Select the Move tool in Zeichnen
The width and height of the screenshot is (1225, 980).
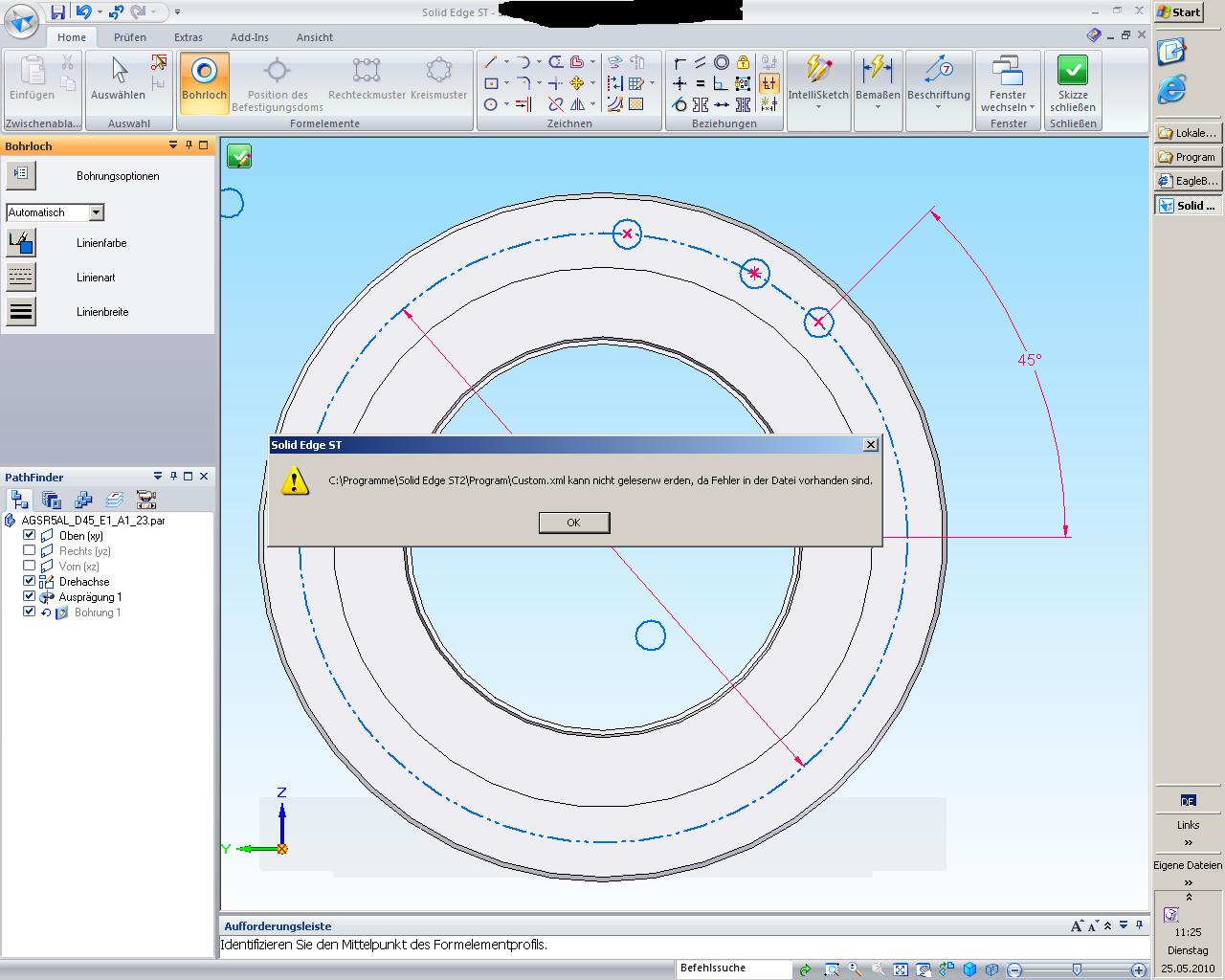click(577, 83)
